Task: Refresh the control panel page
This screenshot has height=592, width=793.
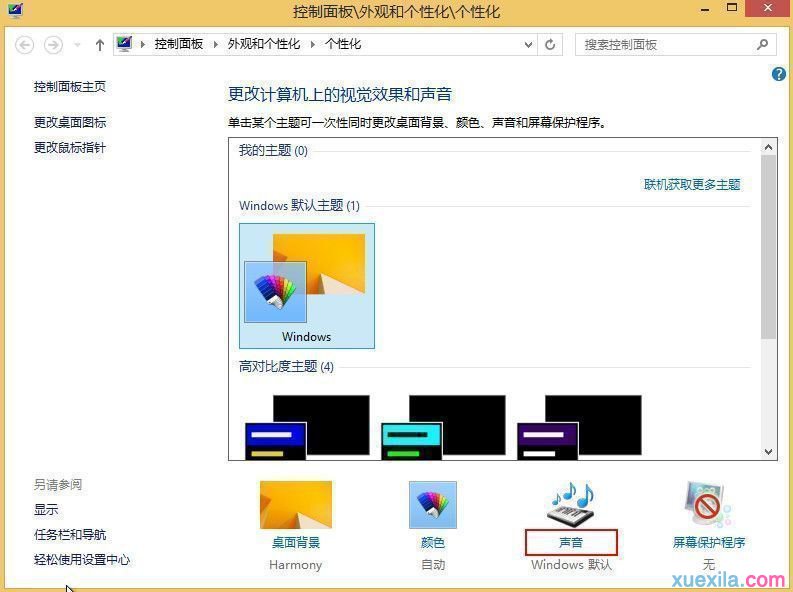Action: click(x=550, y=44)
